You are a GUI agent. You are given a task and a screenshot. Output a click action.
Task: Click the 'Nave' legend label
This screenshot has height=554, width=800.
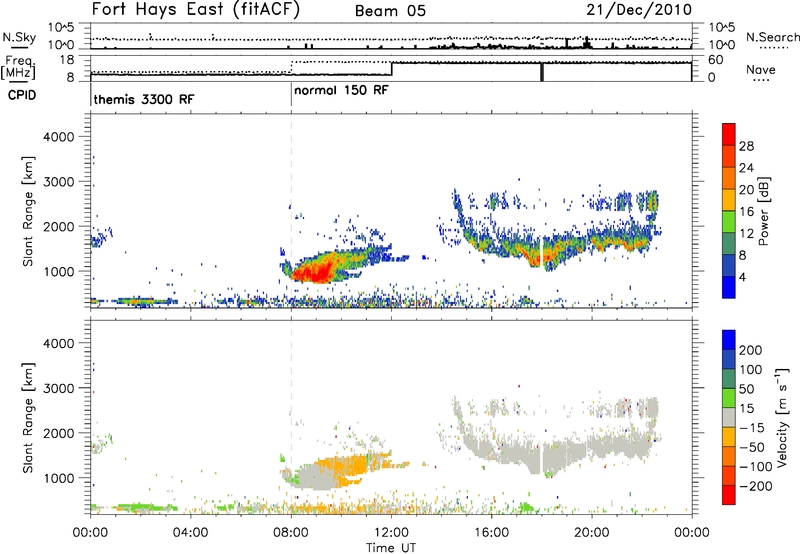pos(761,69)
